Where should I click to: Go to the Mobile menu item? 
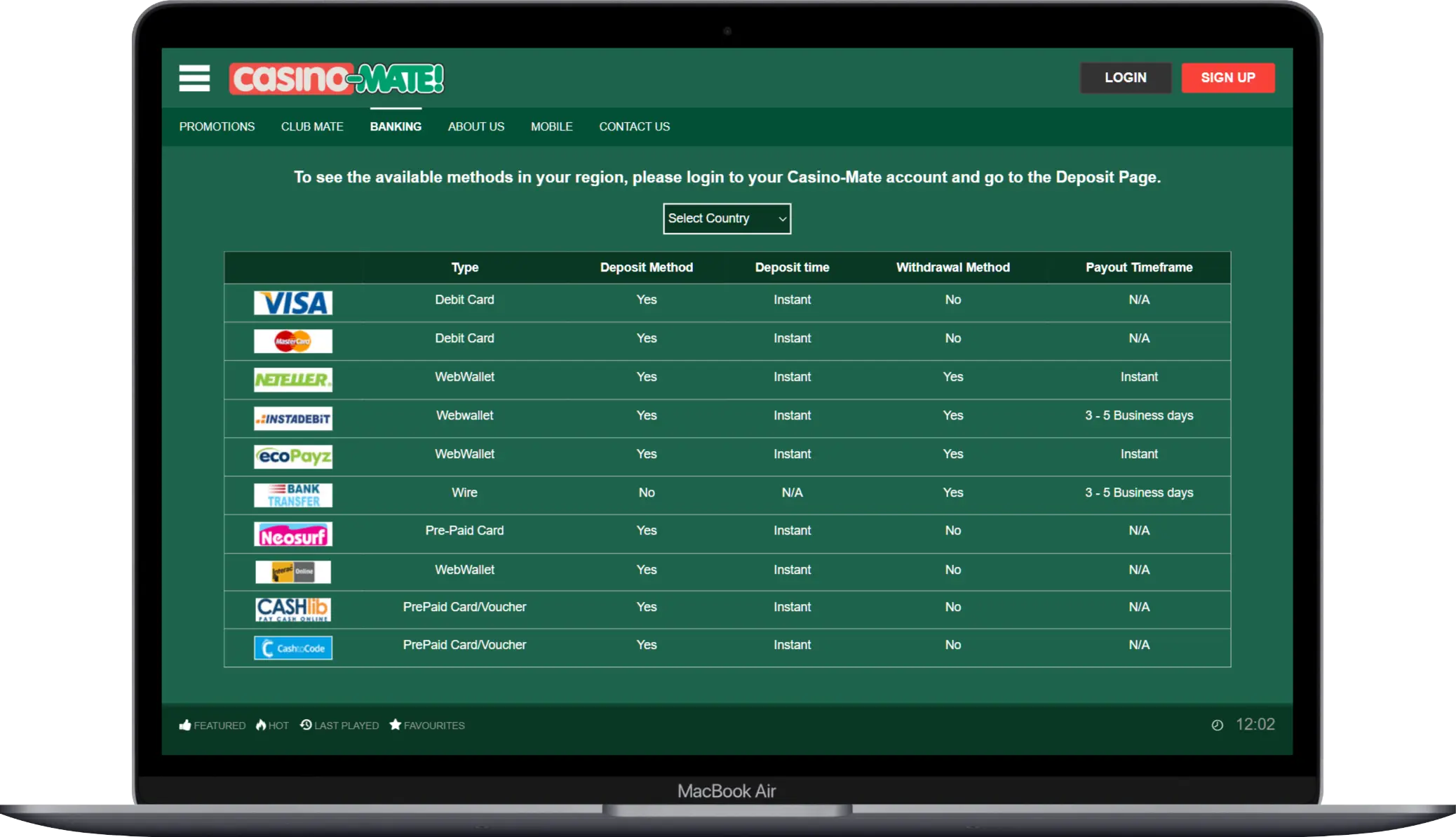click(552, 127)
